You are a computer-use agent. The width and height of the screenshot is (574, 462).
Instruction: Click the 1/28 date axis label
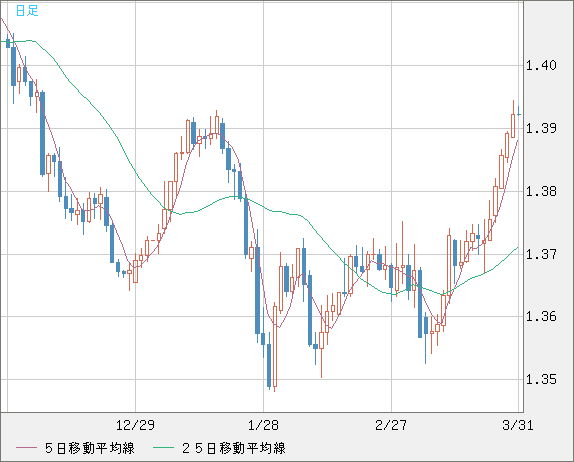[263, 425]
